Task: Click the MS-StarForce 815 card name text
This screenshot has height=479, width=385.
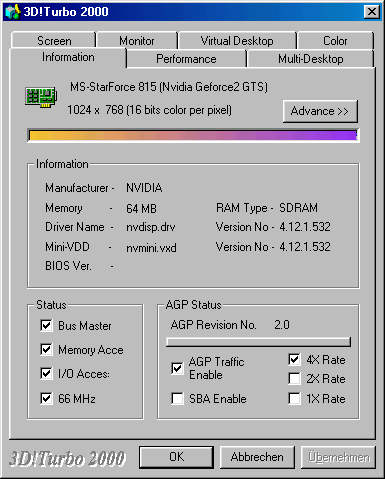Action: coord(169,87)
